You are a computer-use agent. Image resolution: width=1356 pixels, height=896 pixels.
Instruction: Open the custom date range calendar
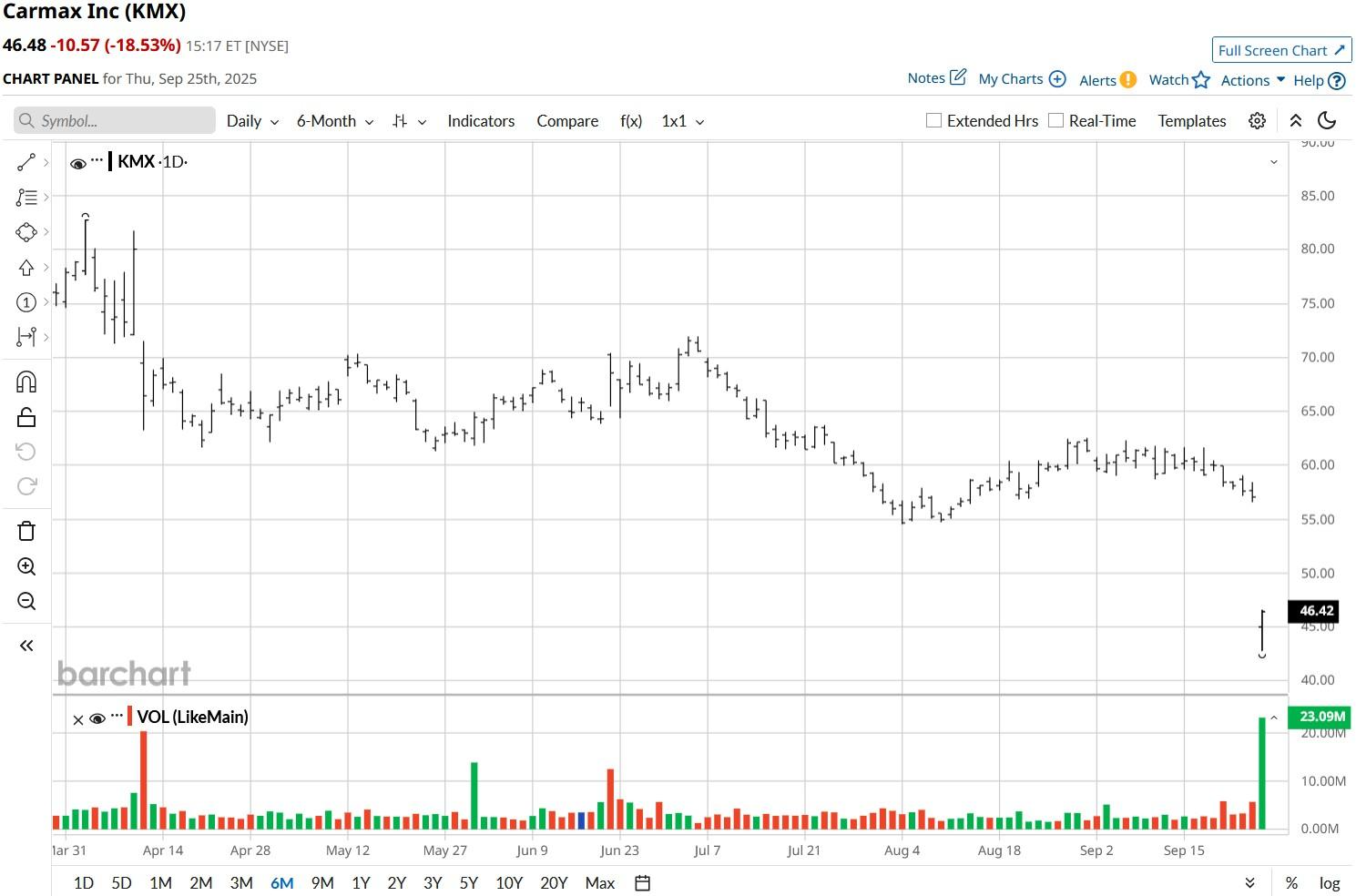point(642,882)
